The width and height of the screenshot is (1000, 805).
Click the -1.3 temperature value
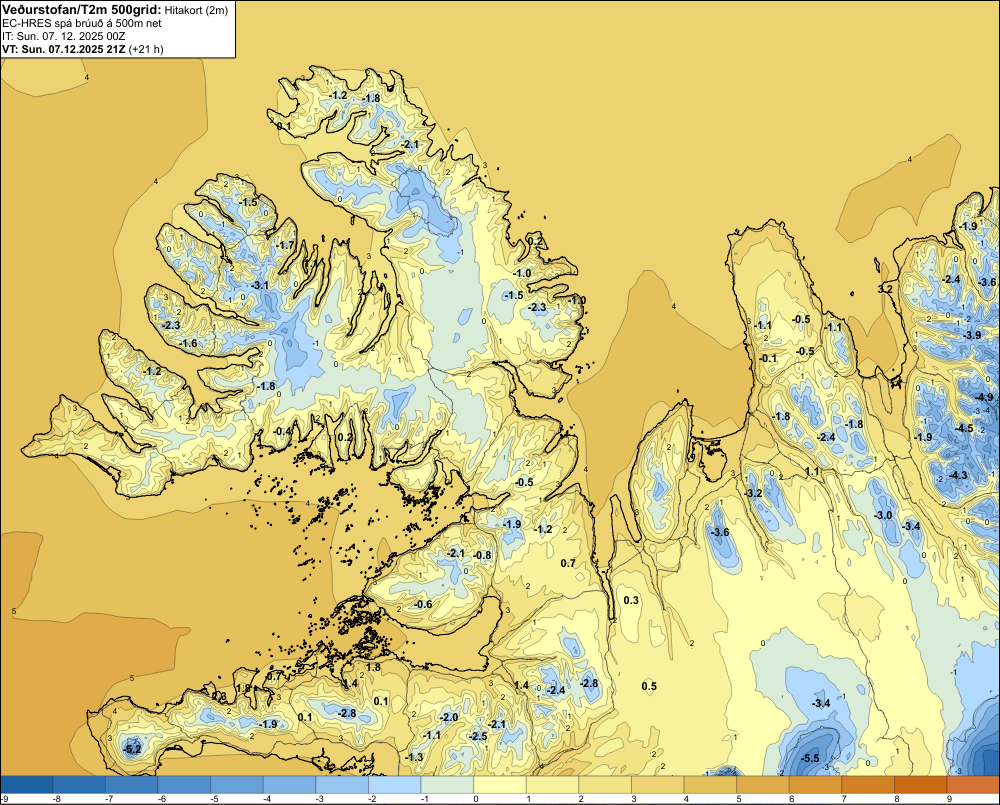click(414, 758)
